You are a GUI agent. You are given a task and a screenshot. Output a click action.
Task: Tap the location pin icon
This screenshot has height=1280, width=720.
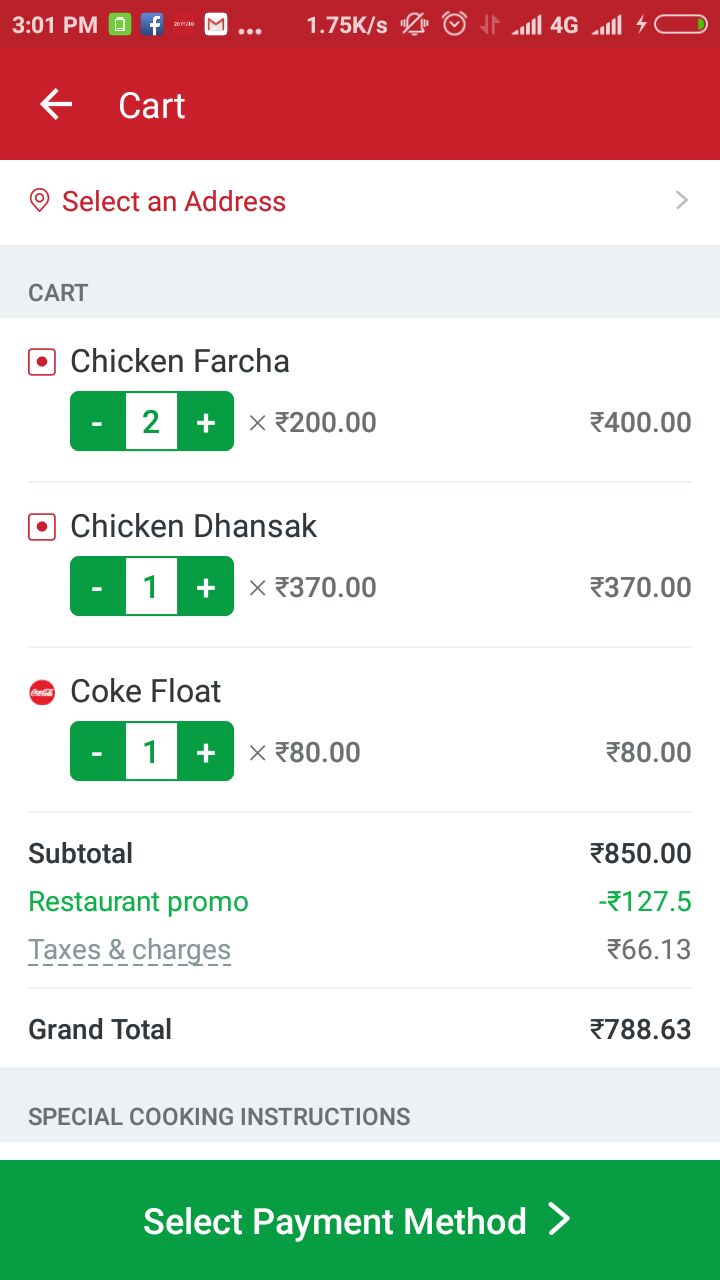pyautogui.click(x=40, y=201)
